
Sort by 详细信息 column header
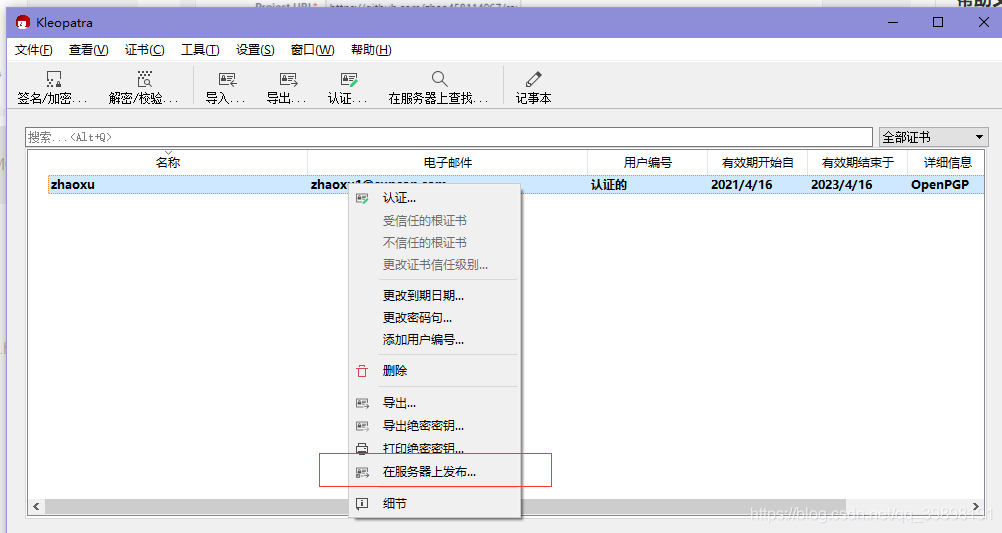pyautogui.click(x=947, y=163)
